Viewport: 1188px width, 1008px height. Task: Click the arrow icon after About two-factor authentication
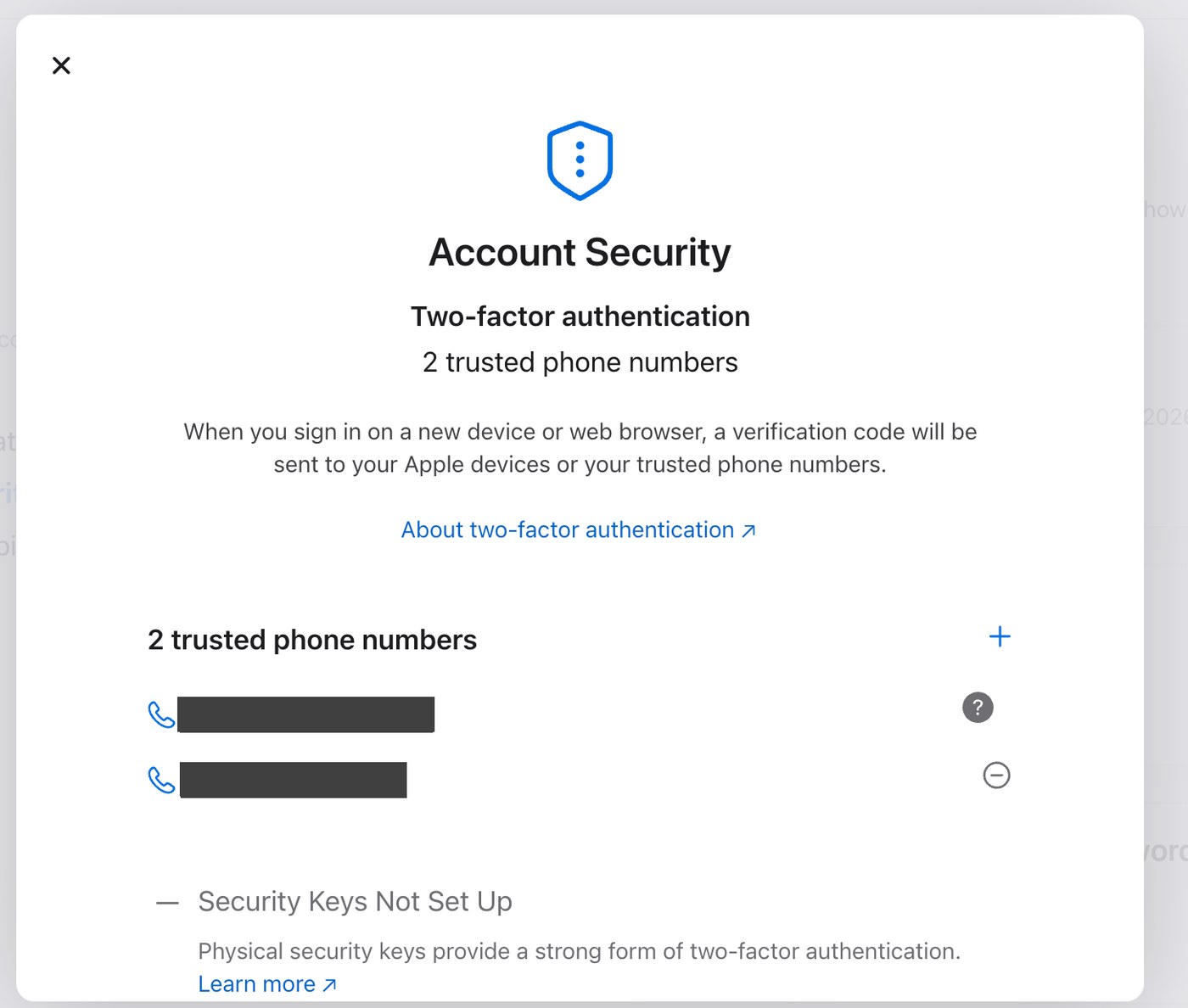click(x=748, y=531)
